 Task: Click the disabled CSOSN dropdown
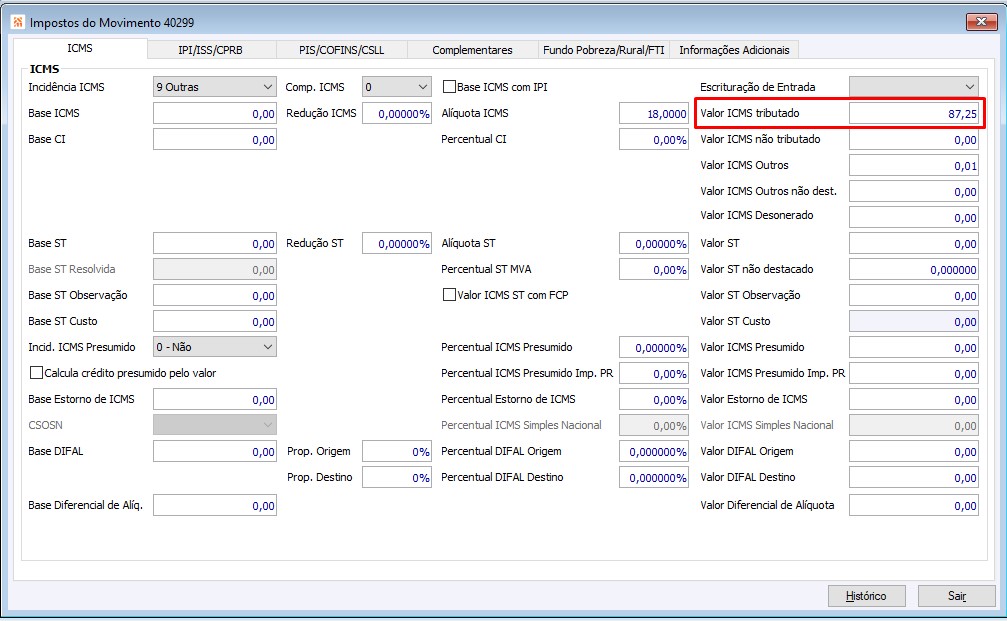(x=215, y=424)
